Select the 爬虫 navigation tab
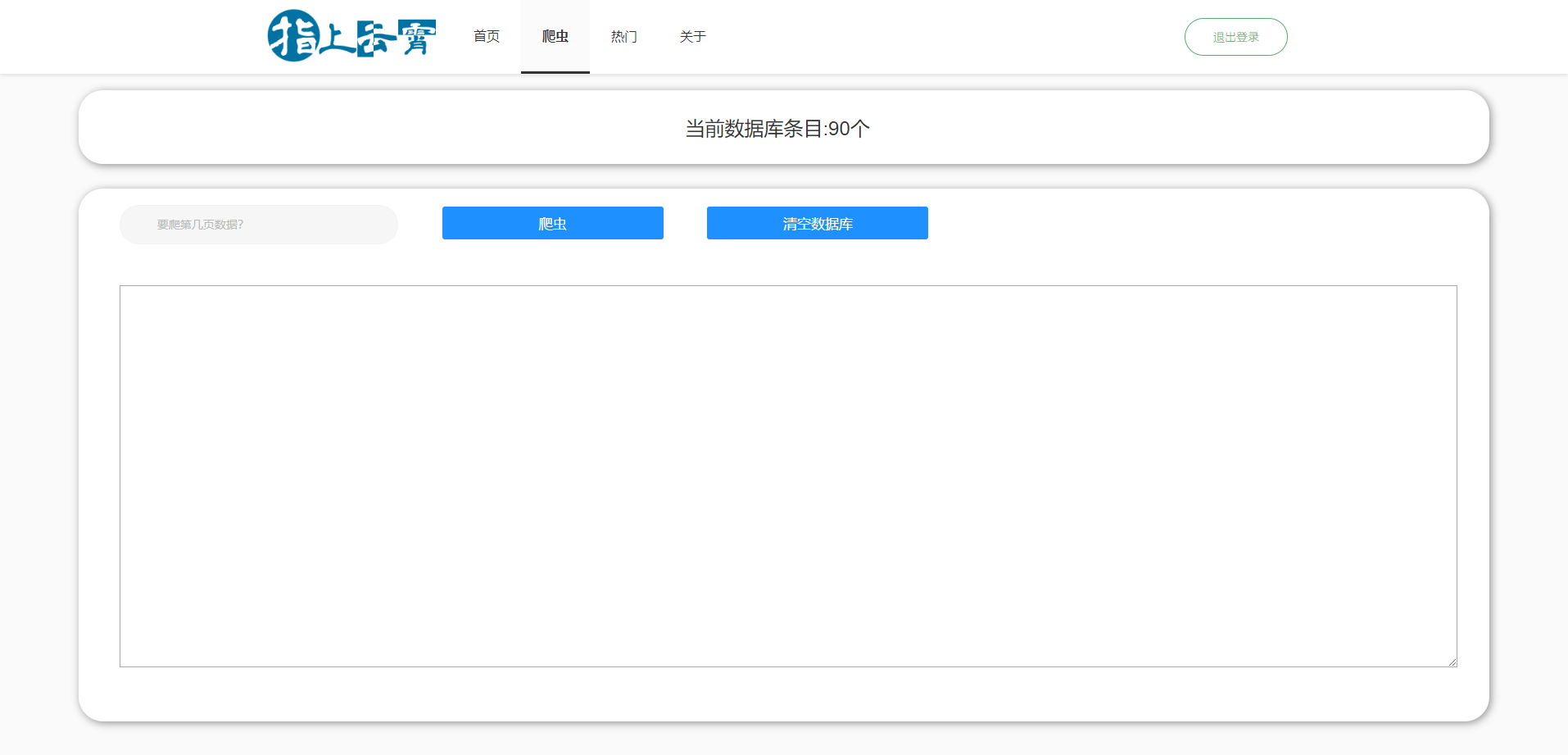This screenshot has width=1568, height=755. click(x=555, y=36)
